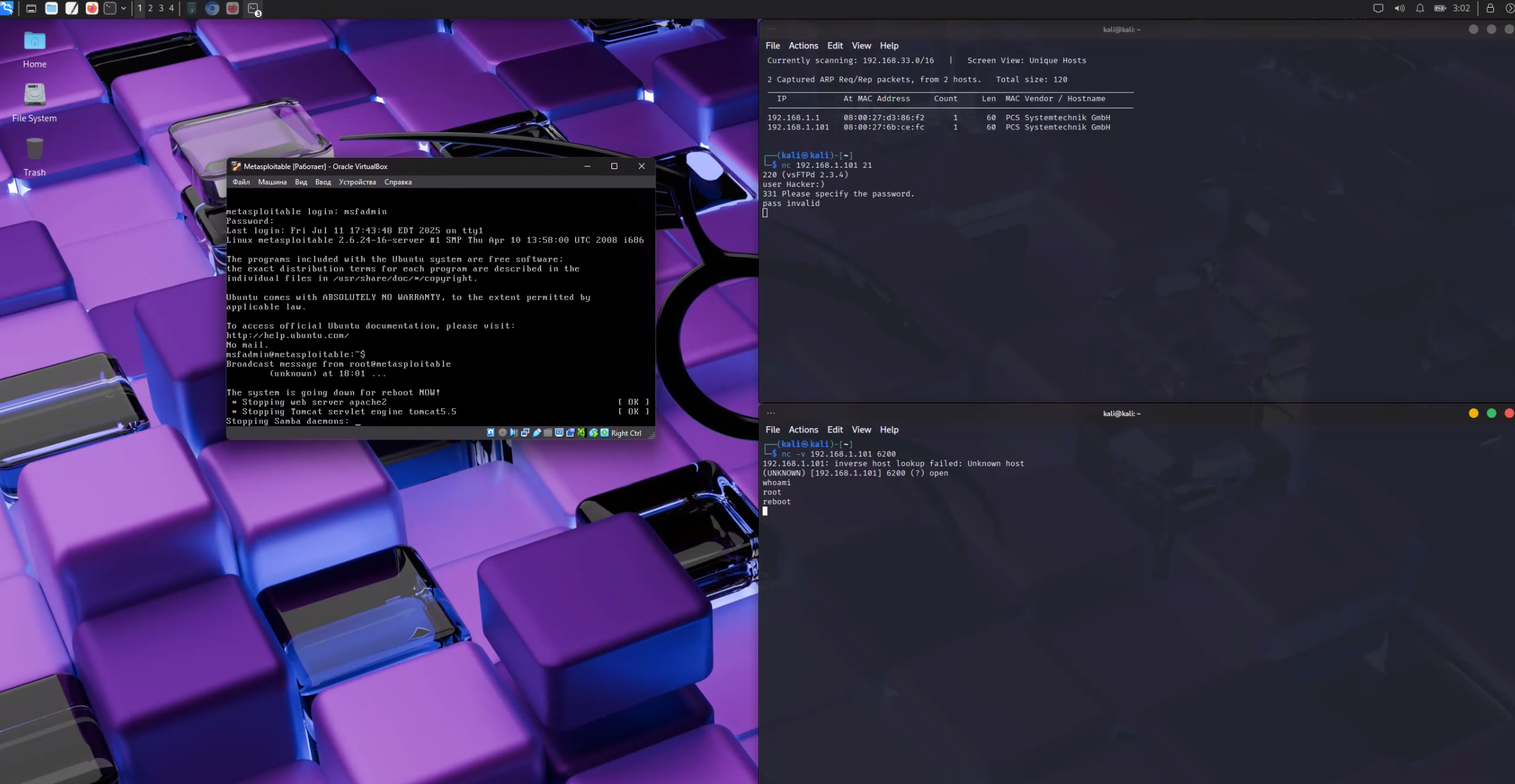This screenshot has height=784, width=1515.
Task: Click VirtualBox network adapters indicator
Action: (x=525, y=433)
